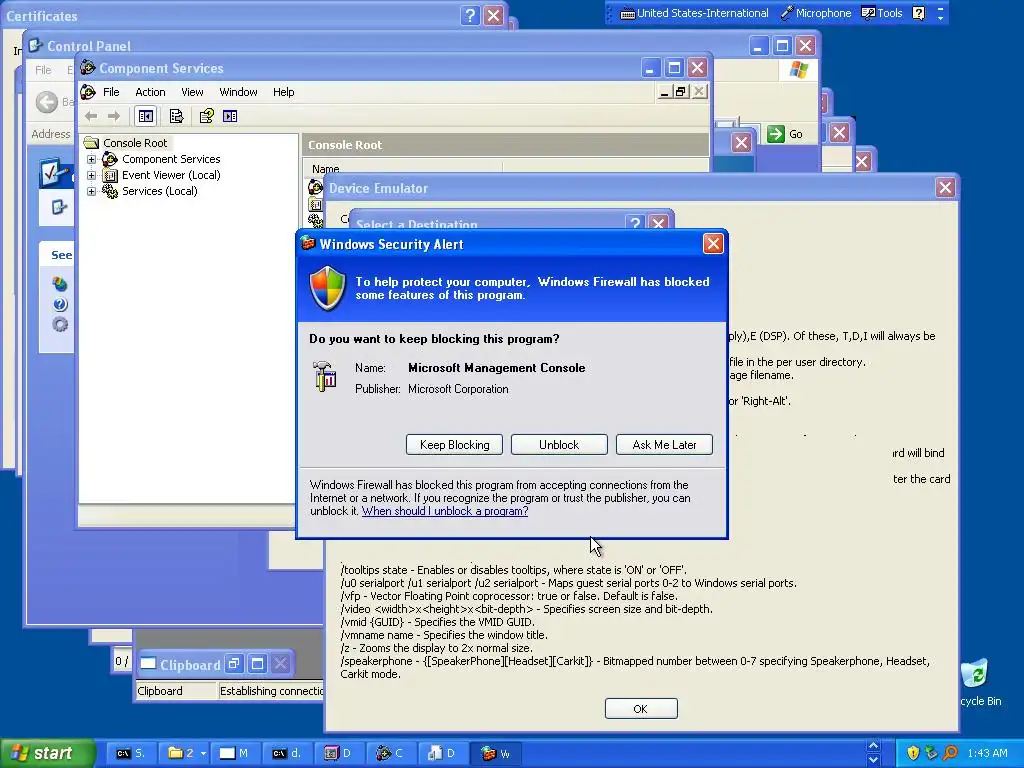Viewport: 1024px width, 768px height.
Task: Click the Help toolbar icon in Component Services
Action: 206,116
